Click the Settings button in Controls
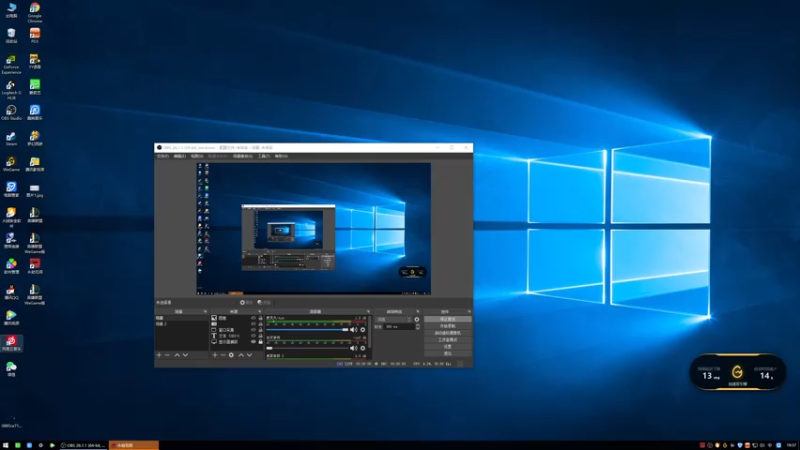Screen dimensions: 800x450 (447, 346)
